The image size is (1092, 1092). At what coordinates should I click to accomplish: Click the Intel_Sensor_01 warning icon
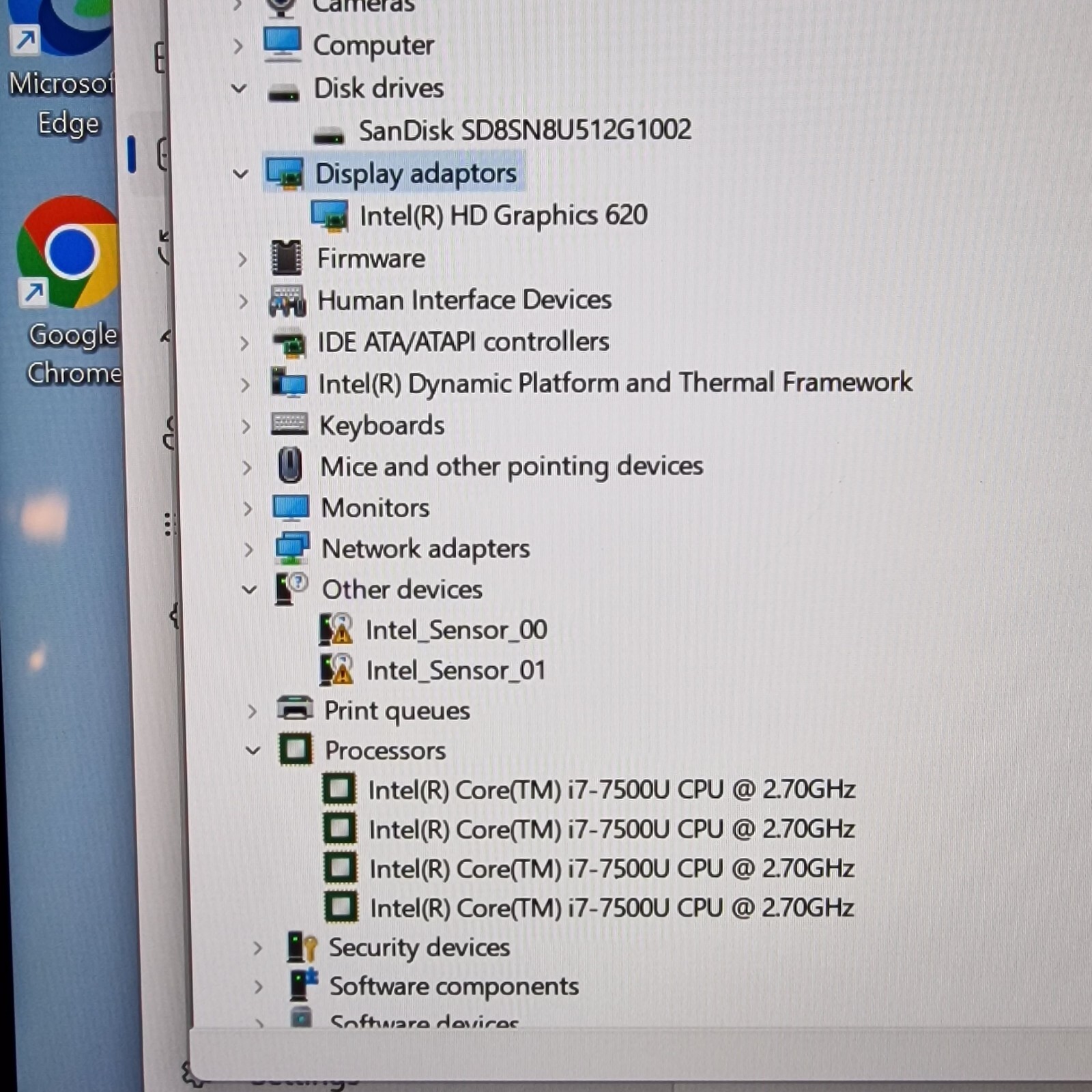point(336,669)
